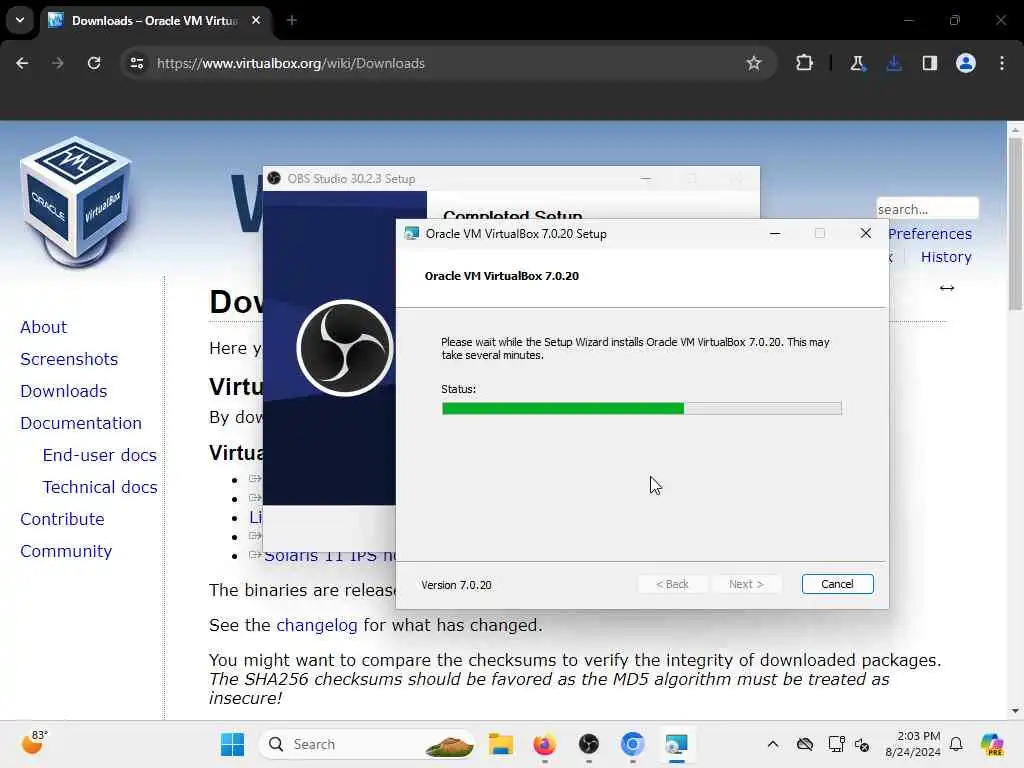
Task: Click the installation progress bar
Action: pyautogui.click(x=641, y=409)
